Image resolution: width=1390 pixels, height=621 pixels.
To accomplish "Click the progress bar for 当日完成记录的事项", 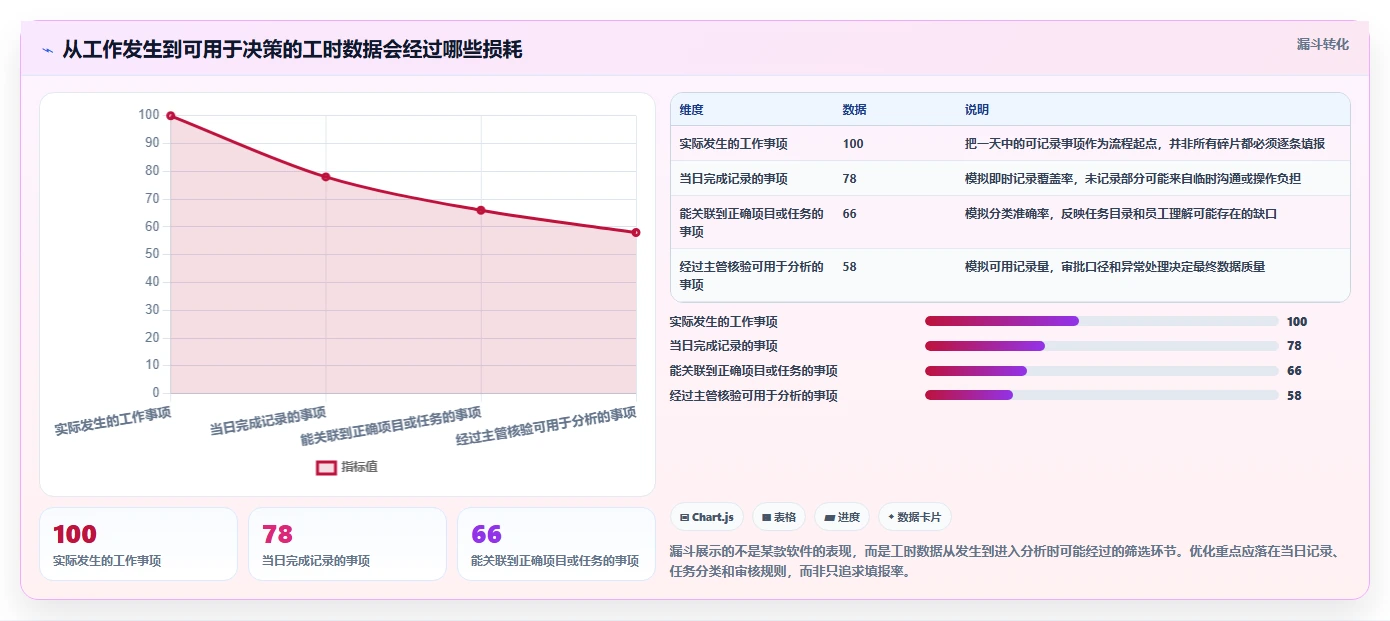I will tap(1102, 346).
